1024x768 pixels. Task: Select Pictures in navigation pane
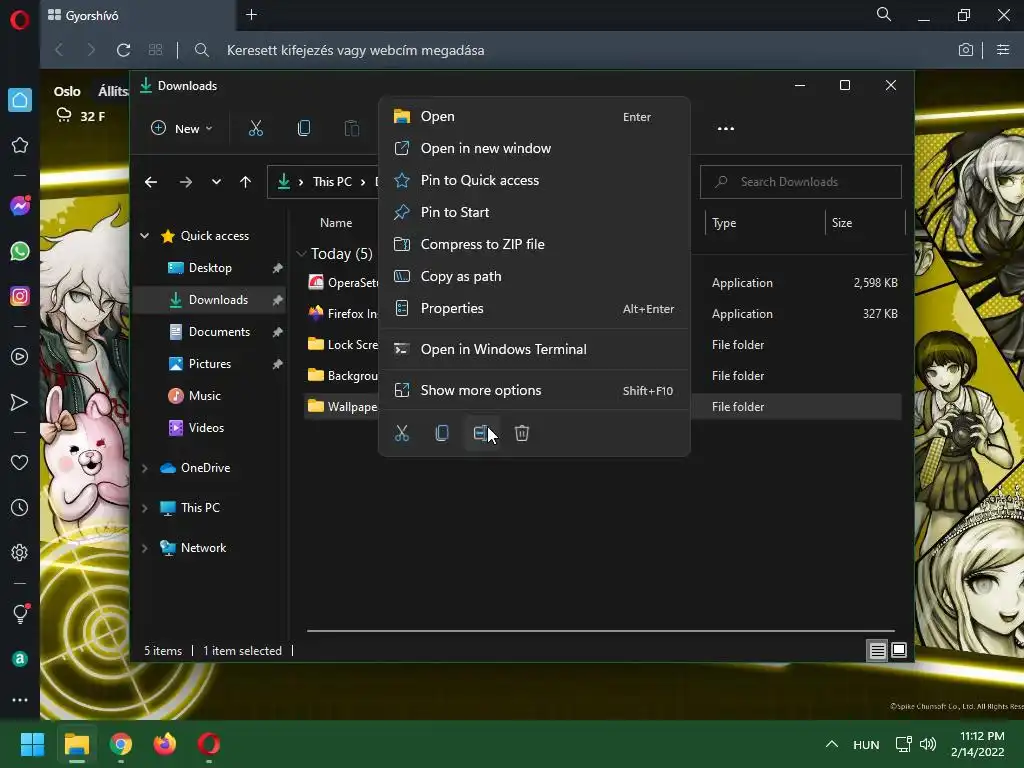(210, 364)
